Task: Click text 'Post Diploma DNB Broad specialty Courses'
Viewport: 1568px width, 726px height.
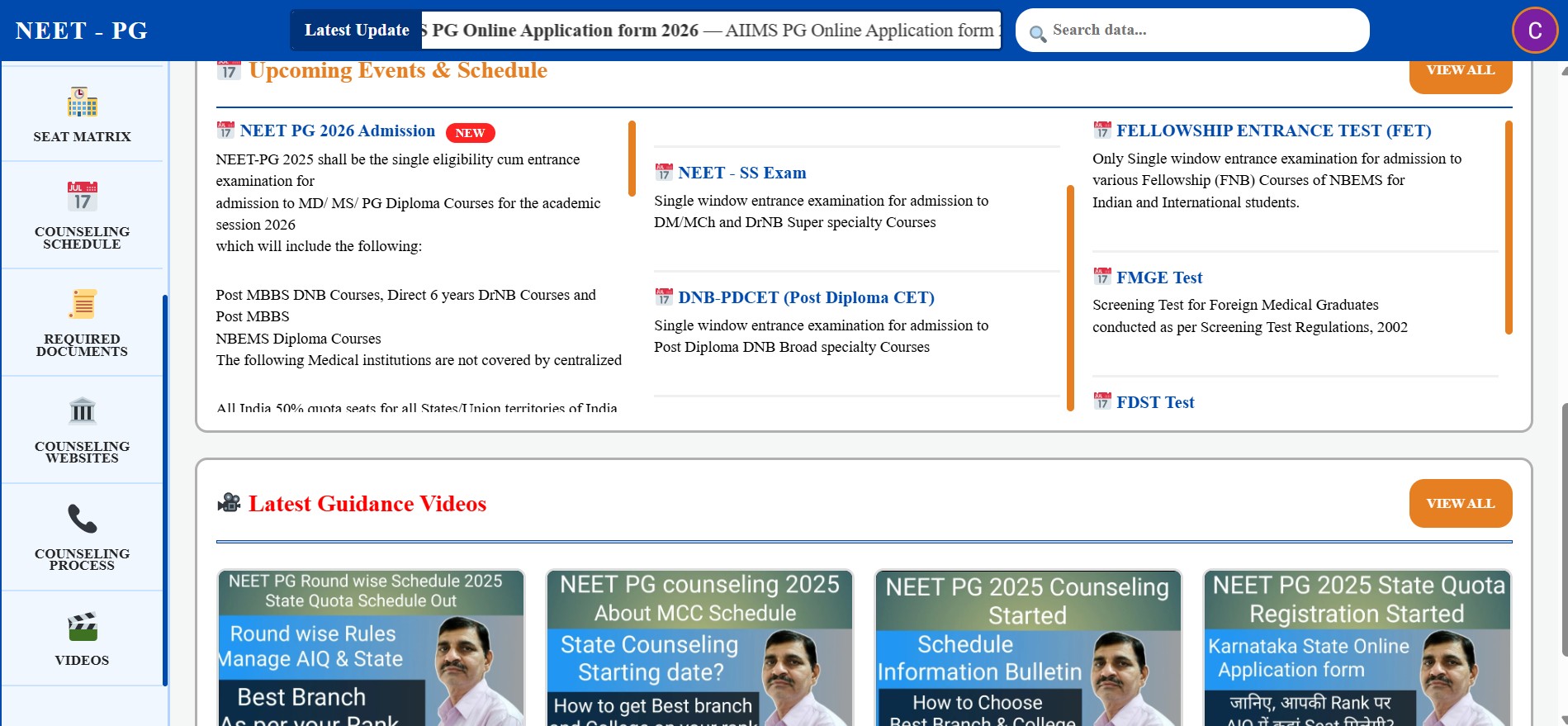Action: click(x=792, y=348)
